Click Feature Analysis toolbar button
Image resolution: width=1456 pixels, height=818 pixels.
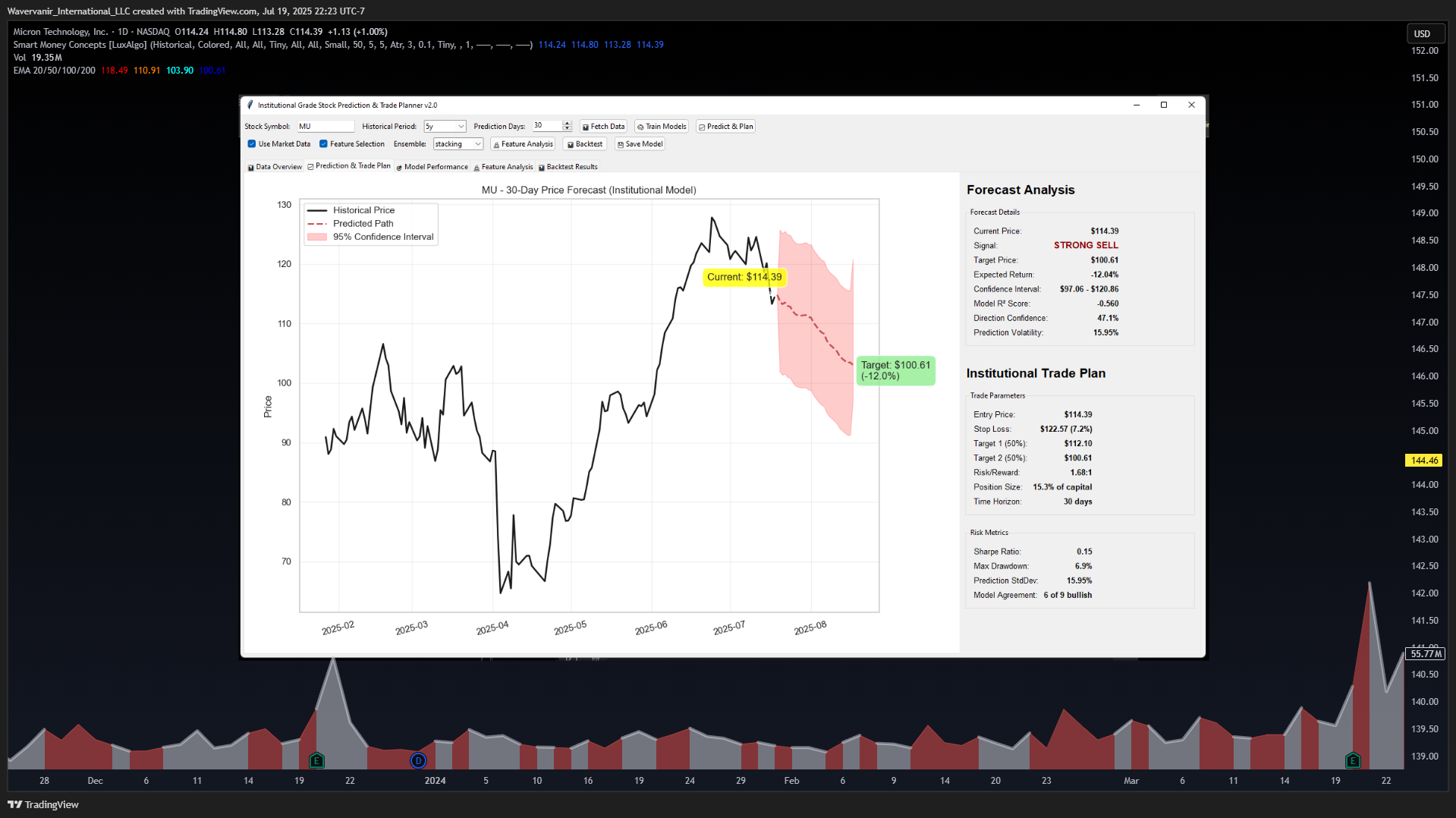point(523,143)
